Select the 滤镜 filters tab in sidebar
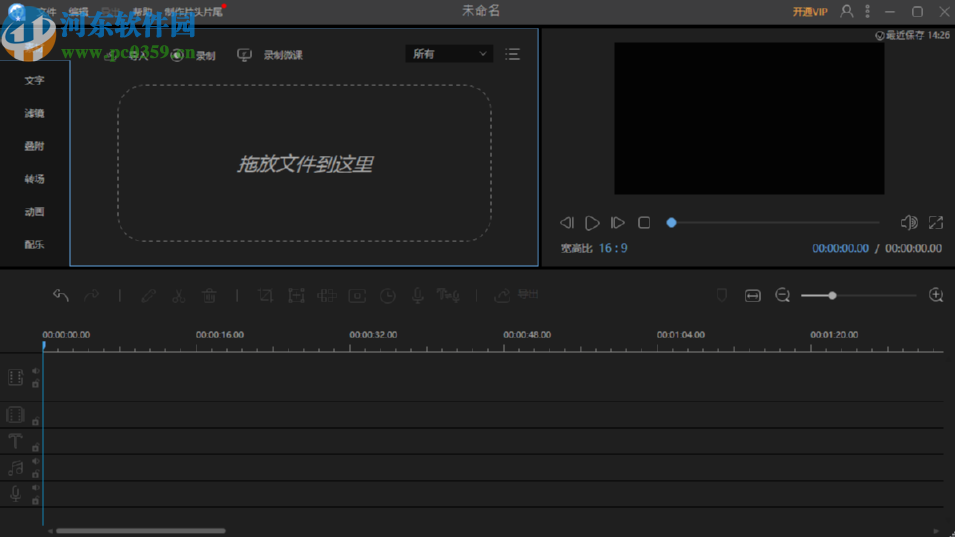The width and height of the screenshot is (955, 537). tap(35, 113)
